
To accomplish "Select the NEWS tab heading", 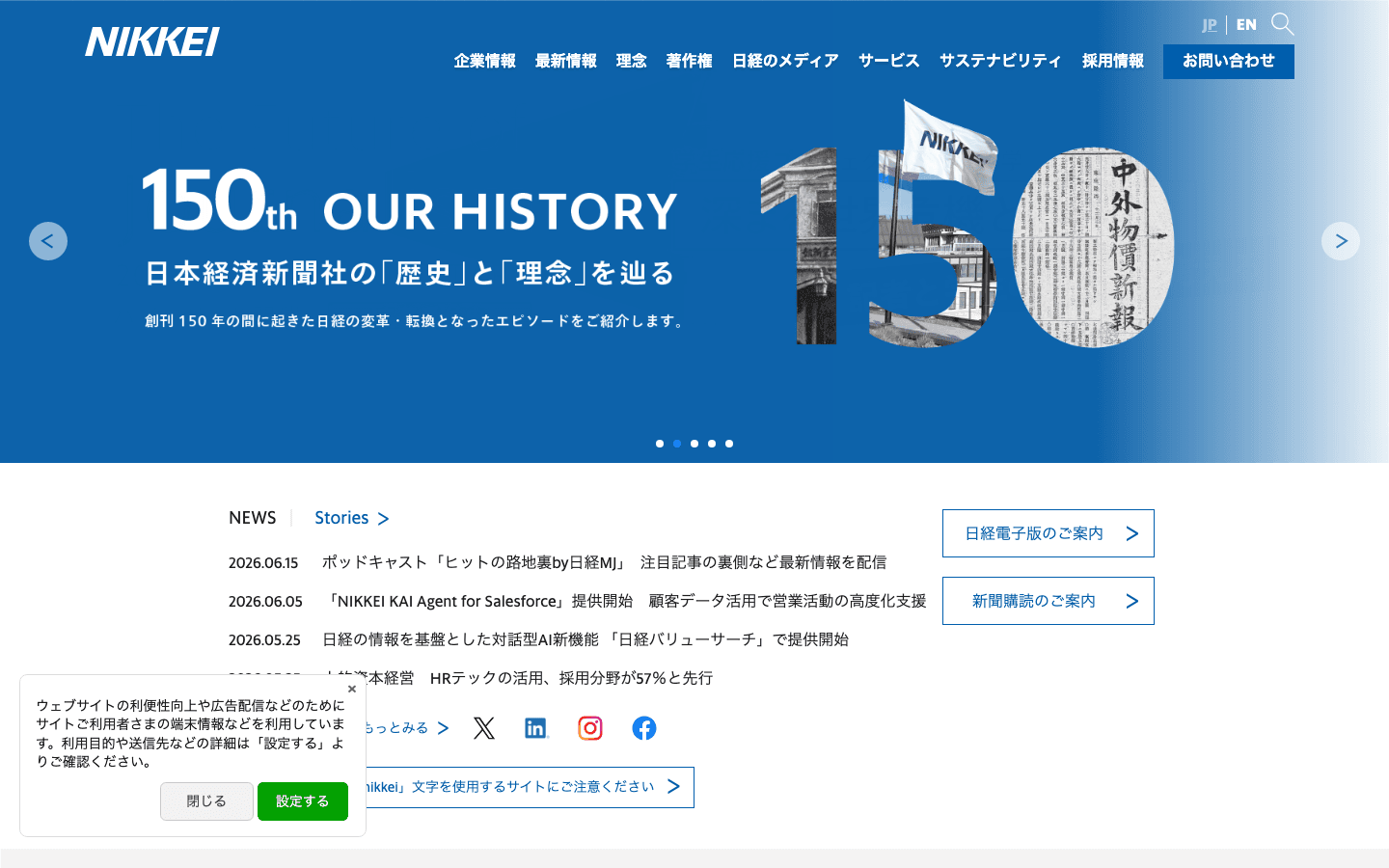I will pos(253,518).
